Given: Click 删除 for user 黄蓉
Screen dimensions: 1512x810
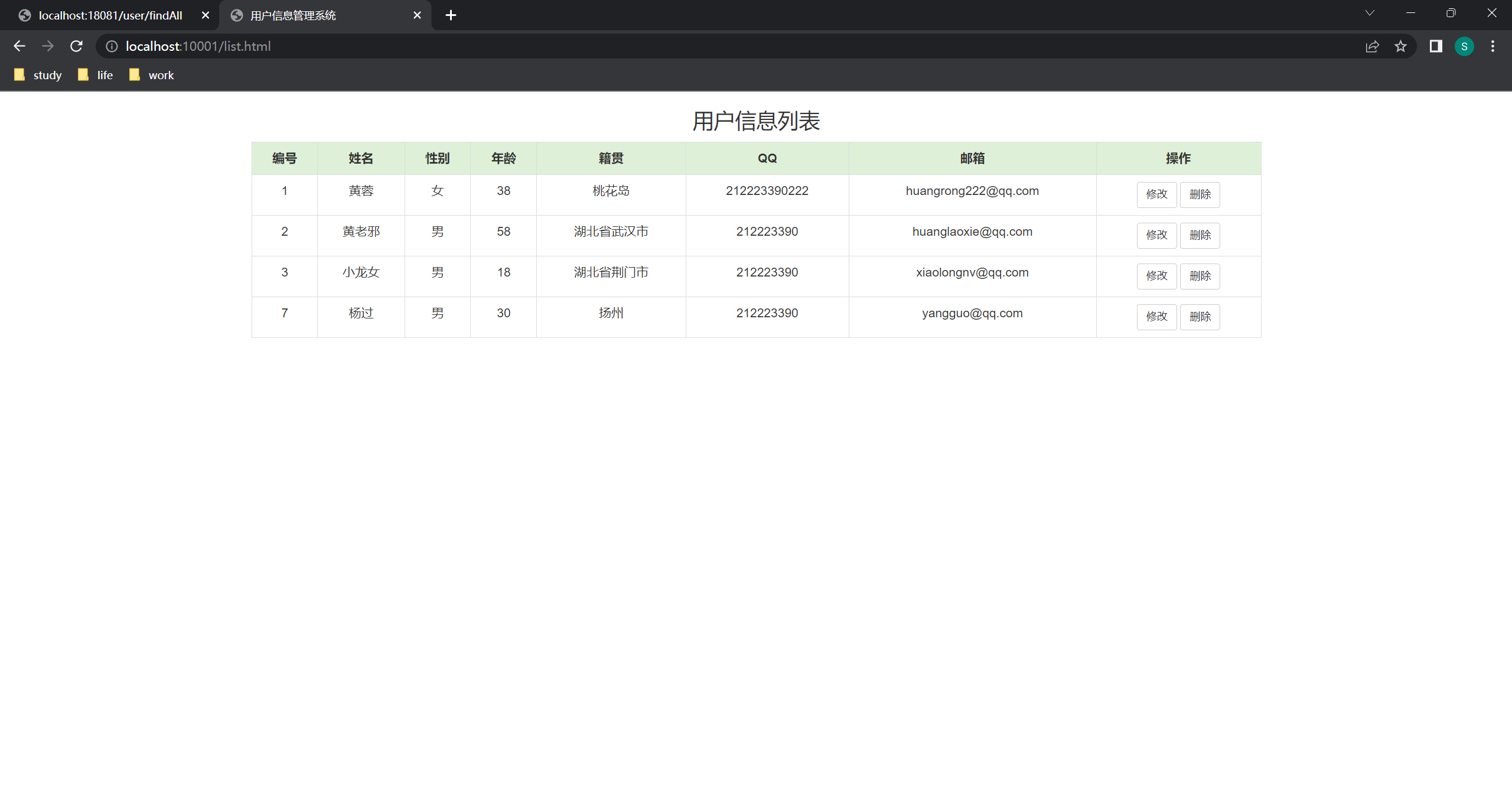Looking at the screenshot, I should click(x=1200, y=194).
